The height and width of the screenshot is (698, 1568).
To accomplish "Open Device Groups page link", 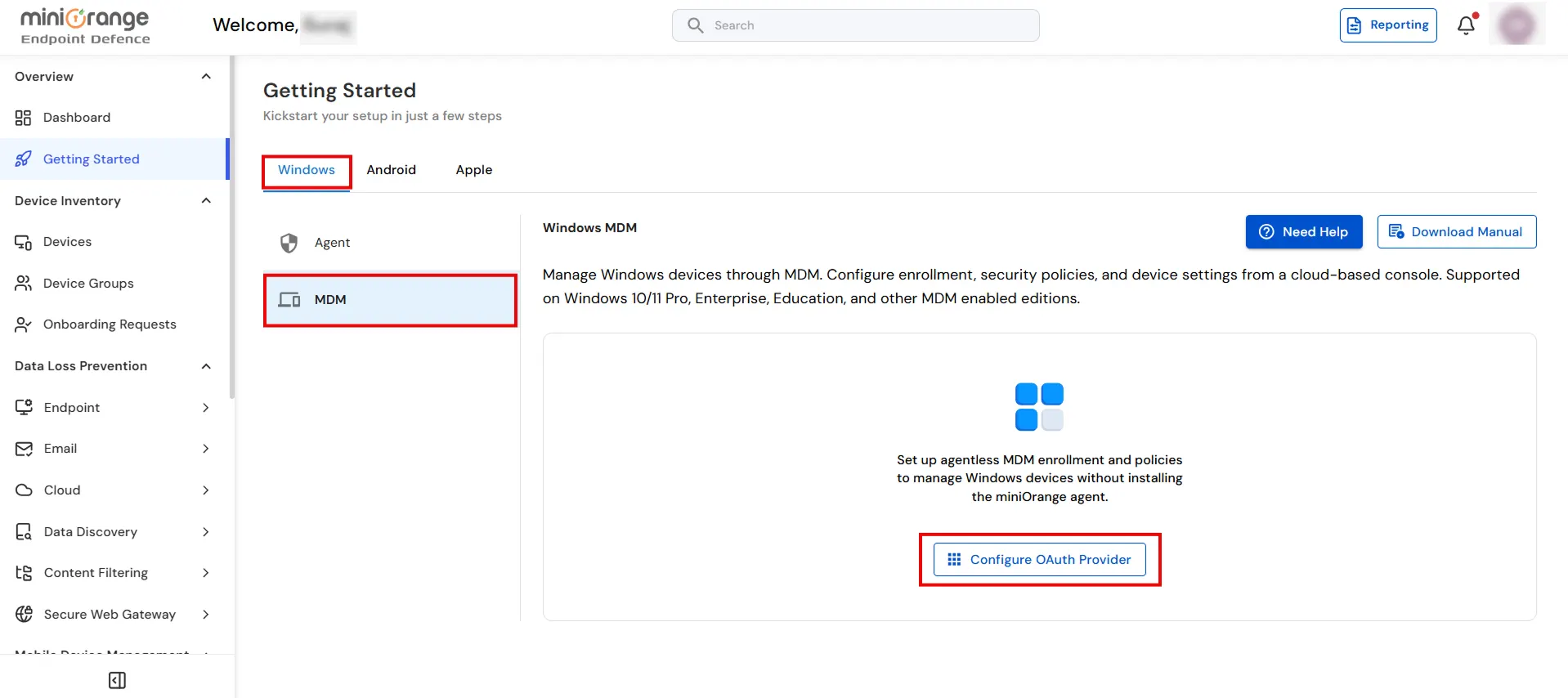I will [114, 284].
